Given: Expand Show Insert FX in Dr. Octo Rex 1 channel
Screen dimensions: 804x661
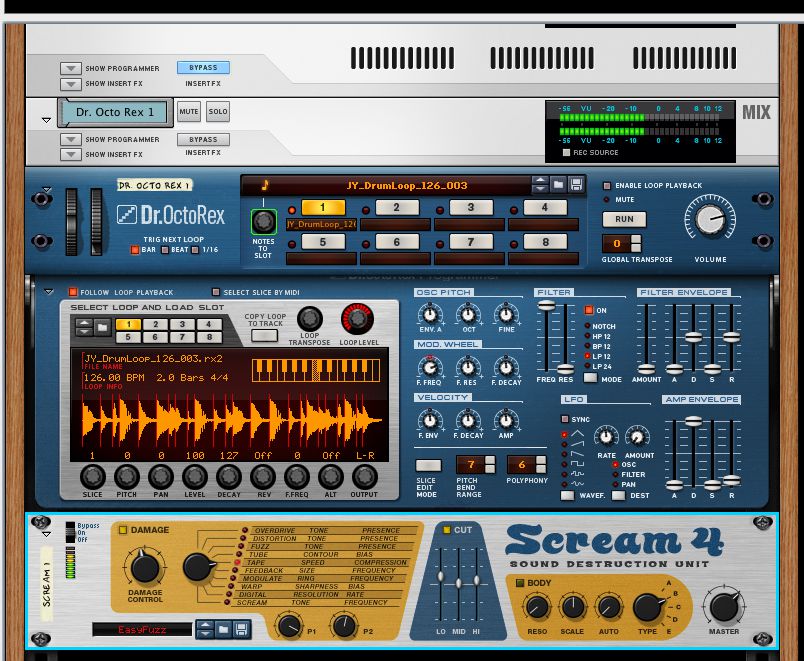Looking at the screenshot, I should 71,154.
